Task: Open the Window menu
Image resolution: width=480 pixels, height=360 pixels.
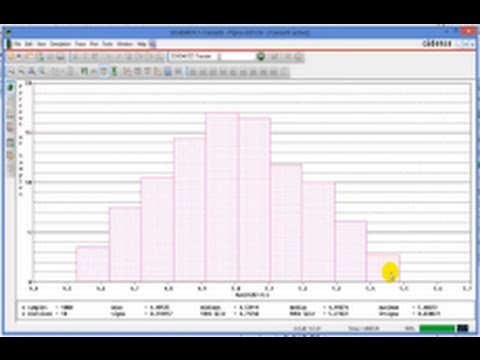Action: pyautogui.click(x=125, y=44)
